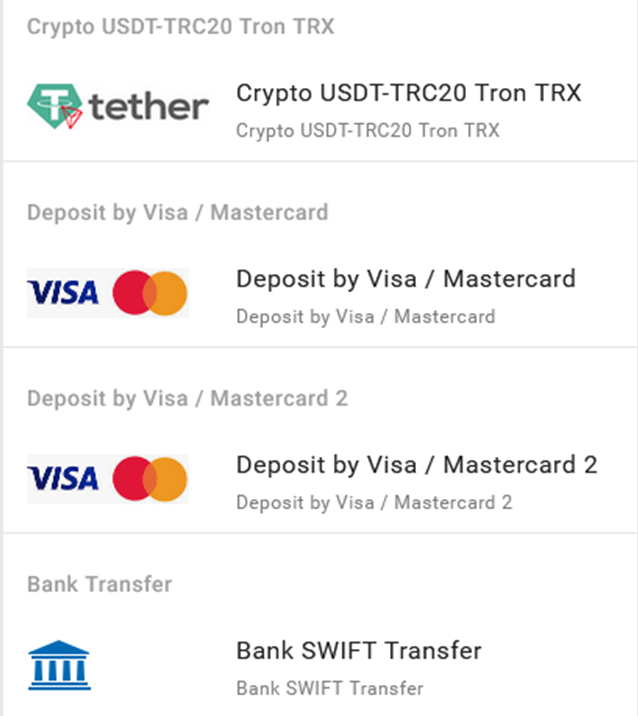Click the small Bank SWIFT Transfer subtitle text
Image resolution: width=638 pixels, height=716 pixels.
click(329, 689)
